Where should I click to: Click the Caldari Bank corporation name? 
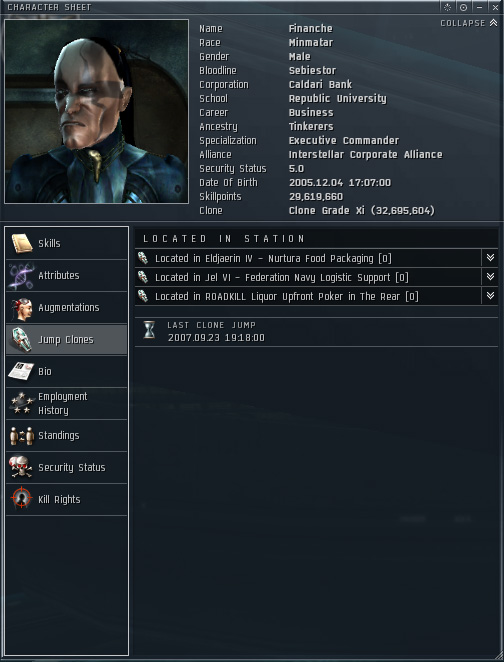(320, 84)
